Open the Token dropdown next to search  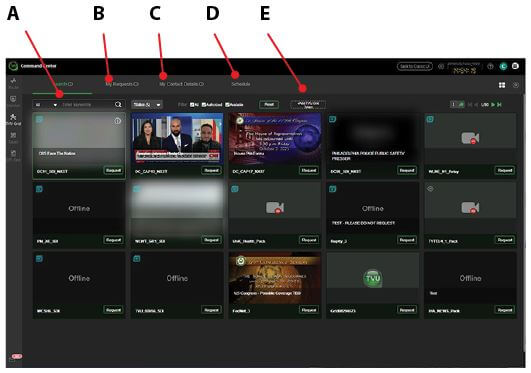[x=147, y=105]
